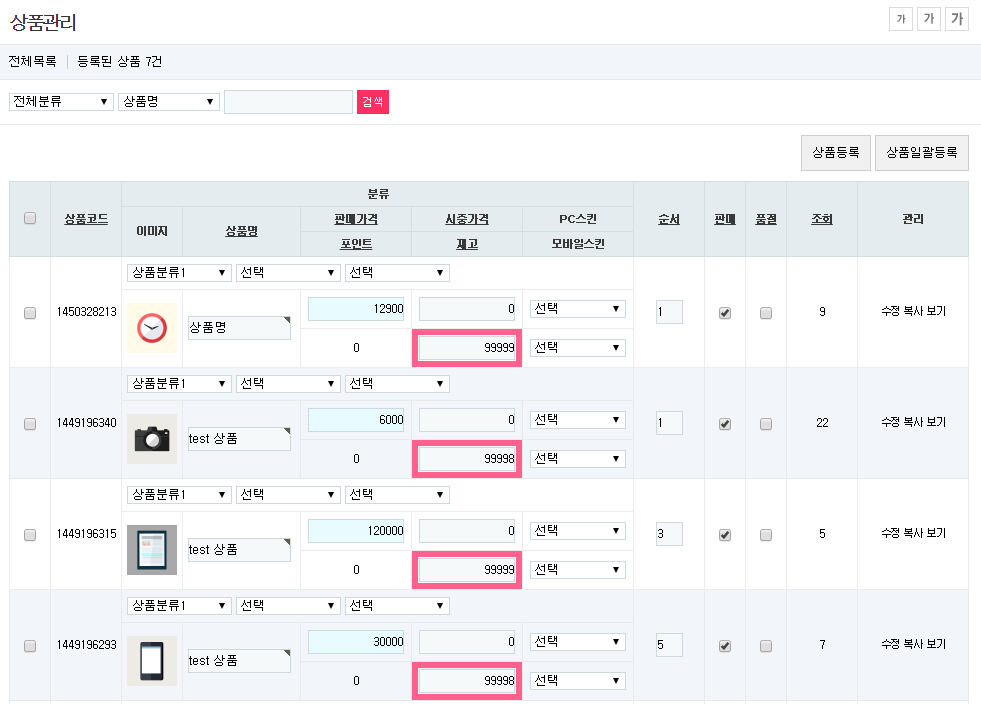981x704 pixels.
Task: Click the 검색 search button
Action: [x=373, y=102]
